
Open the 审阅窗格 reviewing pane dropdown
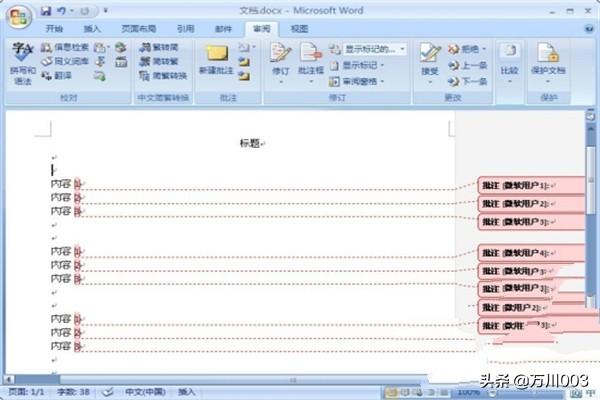pyautogui.click(x=357, y=81)
